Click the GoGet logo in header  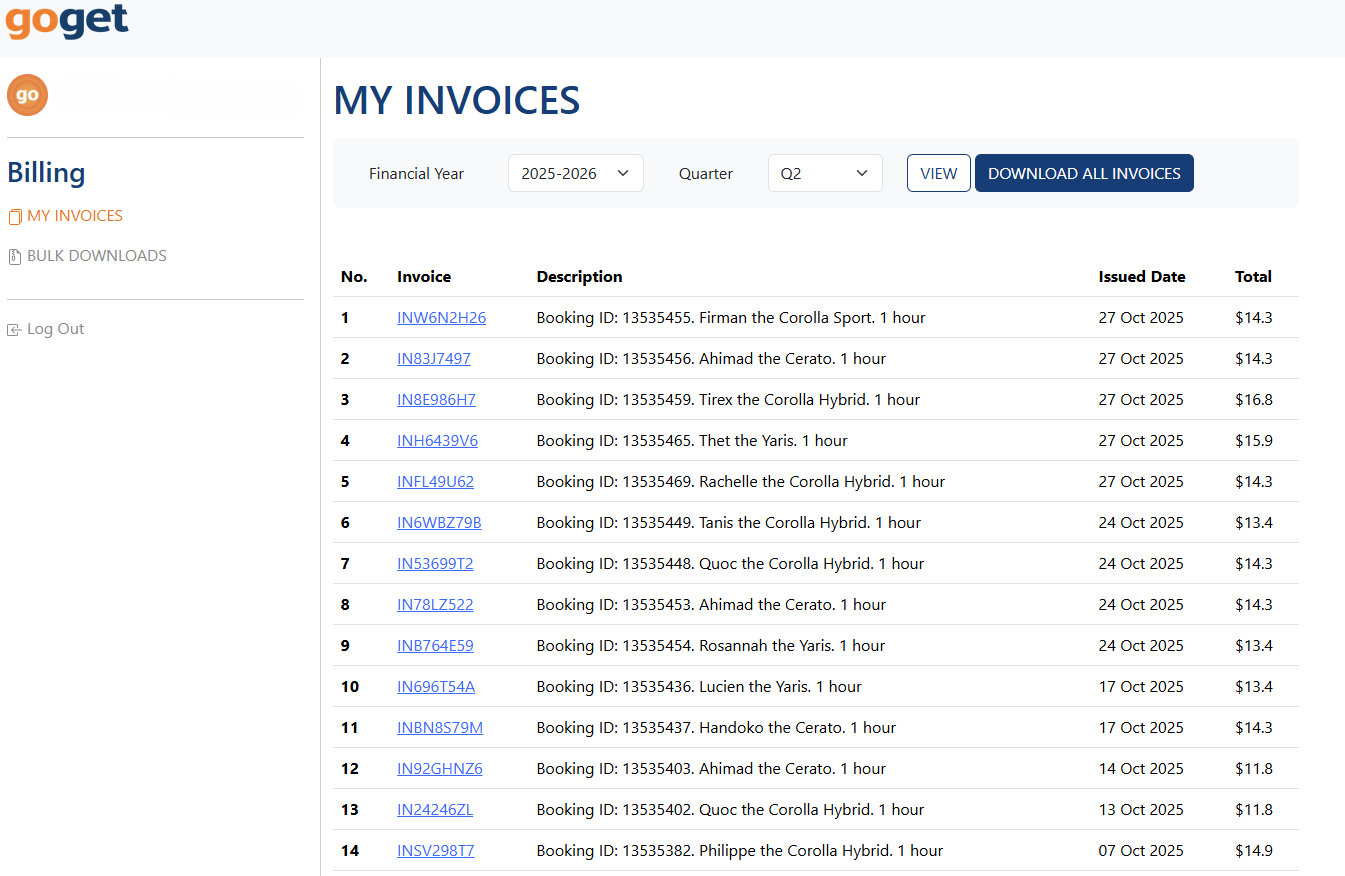[67, 21]
